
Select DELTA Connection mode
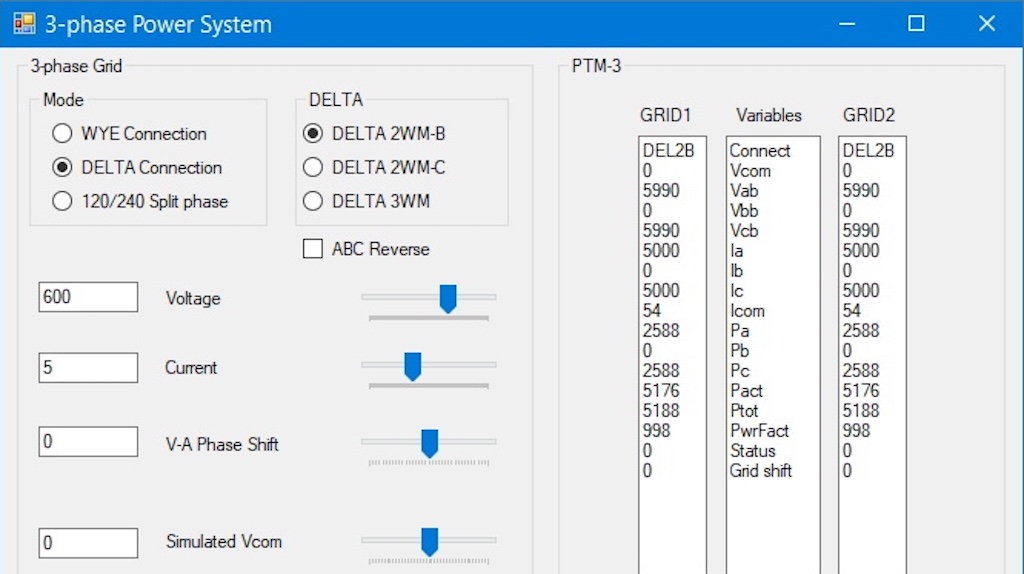pos(63,168)
